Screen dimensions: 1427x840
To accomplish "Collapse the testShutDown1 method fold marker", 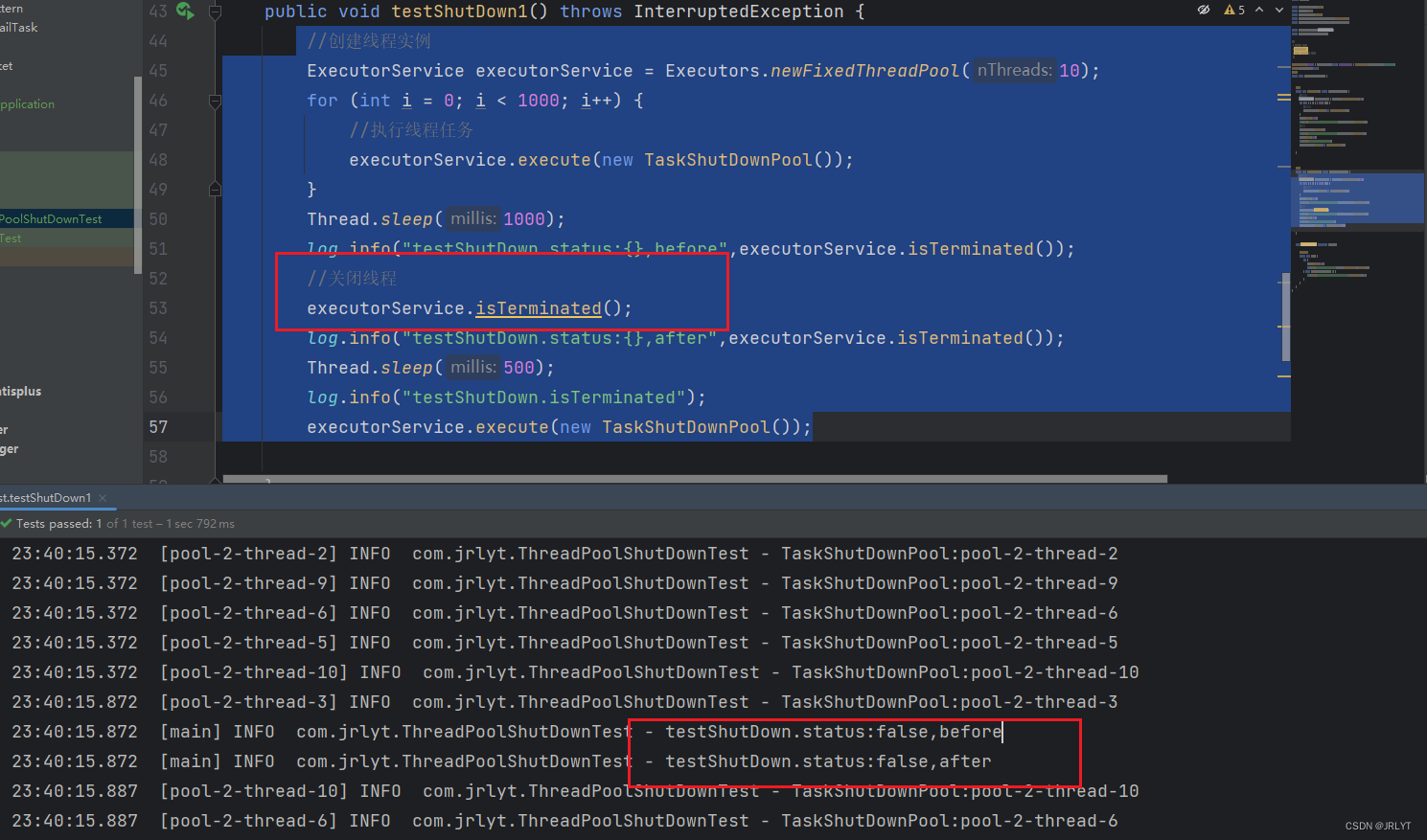I will click(x=215, y=11).
